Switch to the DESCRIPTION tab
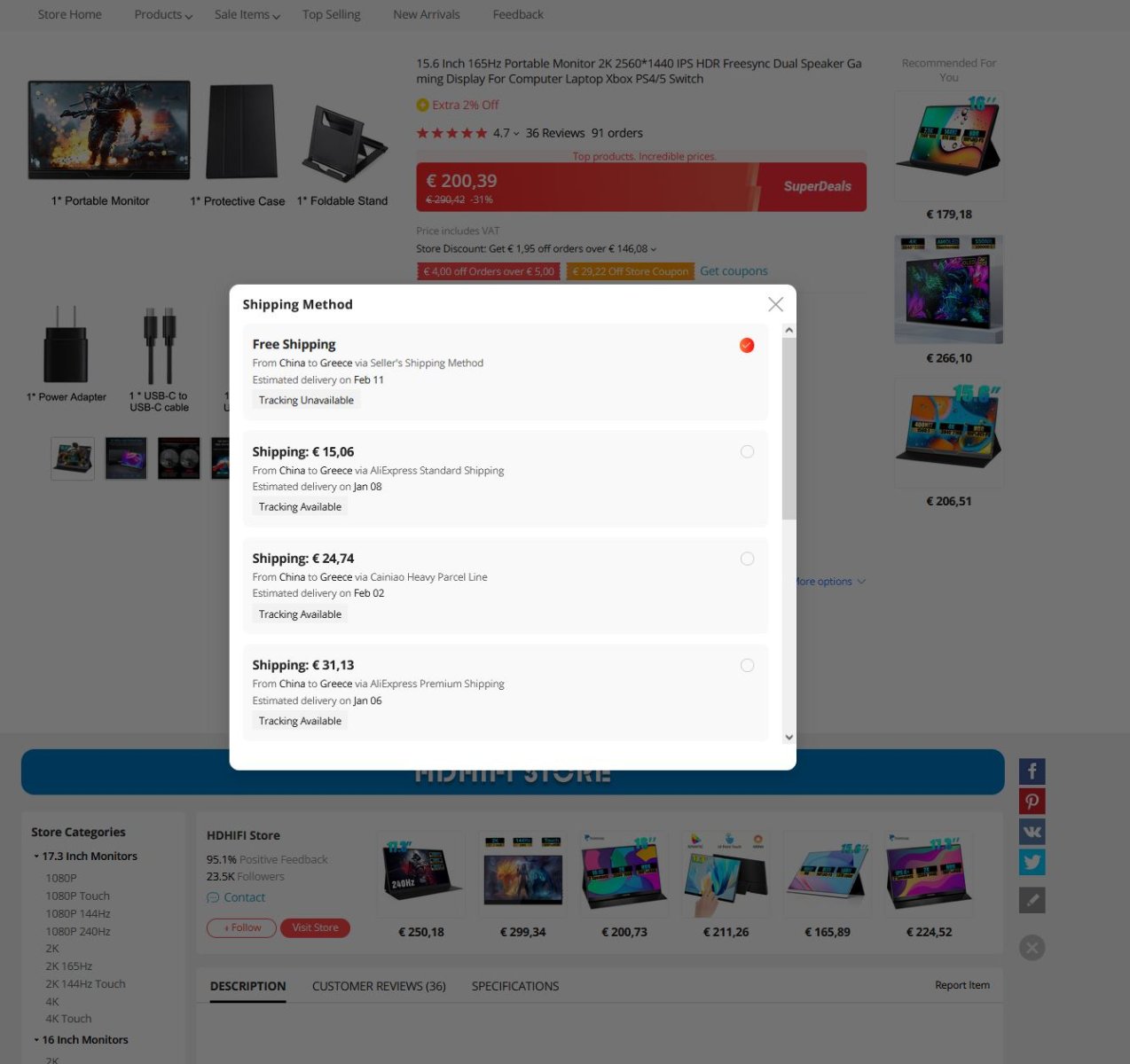 [248, 986]
